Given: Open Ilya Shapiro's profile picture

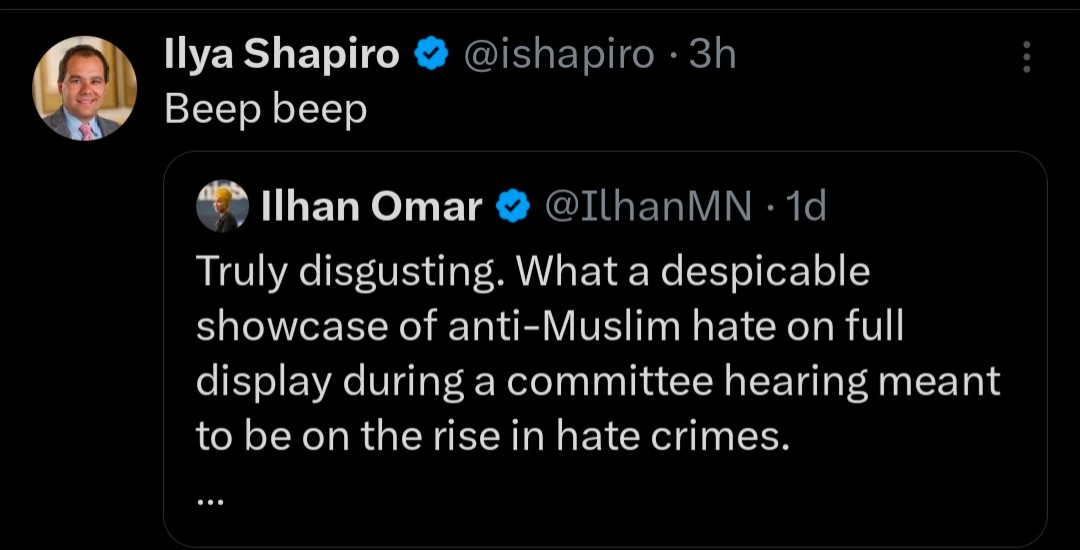Looking at the screenshot, I should (84, 88).
